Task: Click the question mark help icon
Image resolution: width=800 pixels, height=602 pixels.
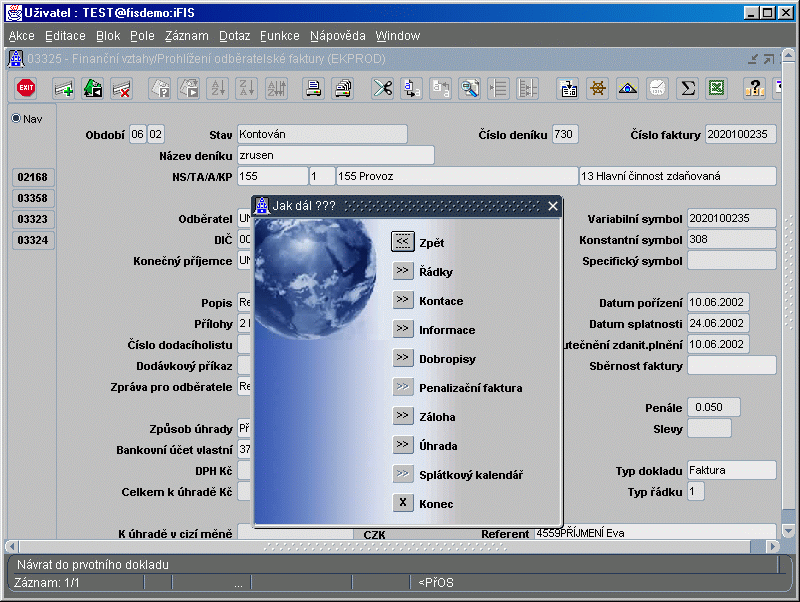Action: [x=755, y=88]
